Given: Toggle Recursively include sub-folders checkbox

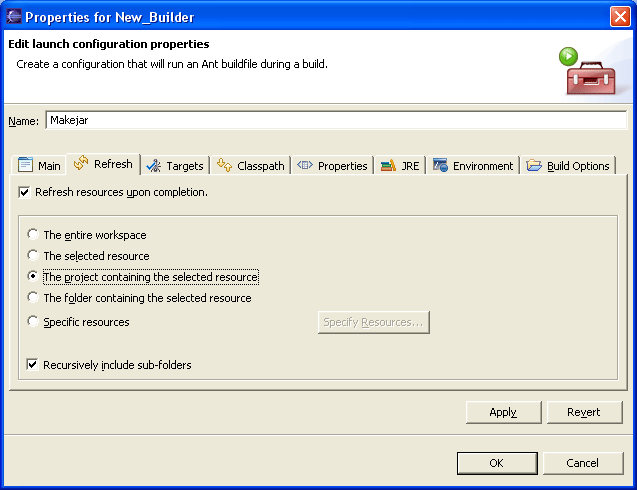Looking at the screenshot, I should [32, 364].
